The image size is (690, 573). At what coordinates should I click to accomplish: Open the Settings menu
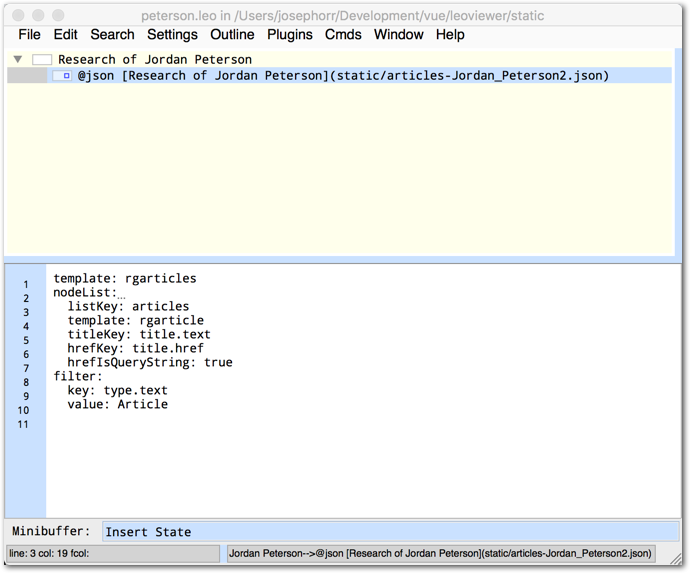tap(172, 35)
